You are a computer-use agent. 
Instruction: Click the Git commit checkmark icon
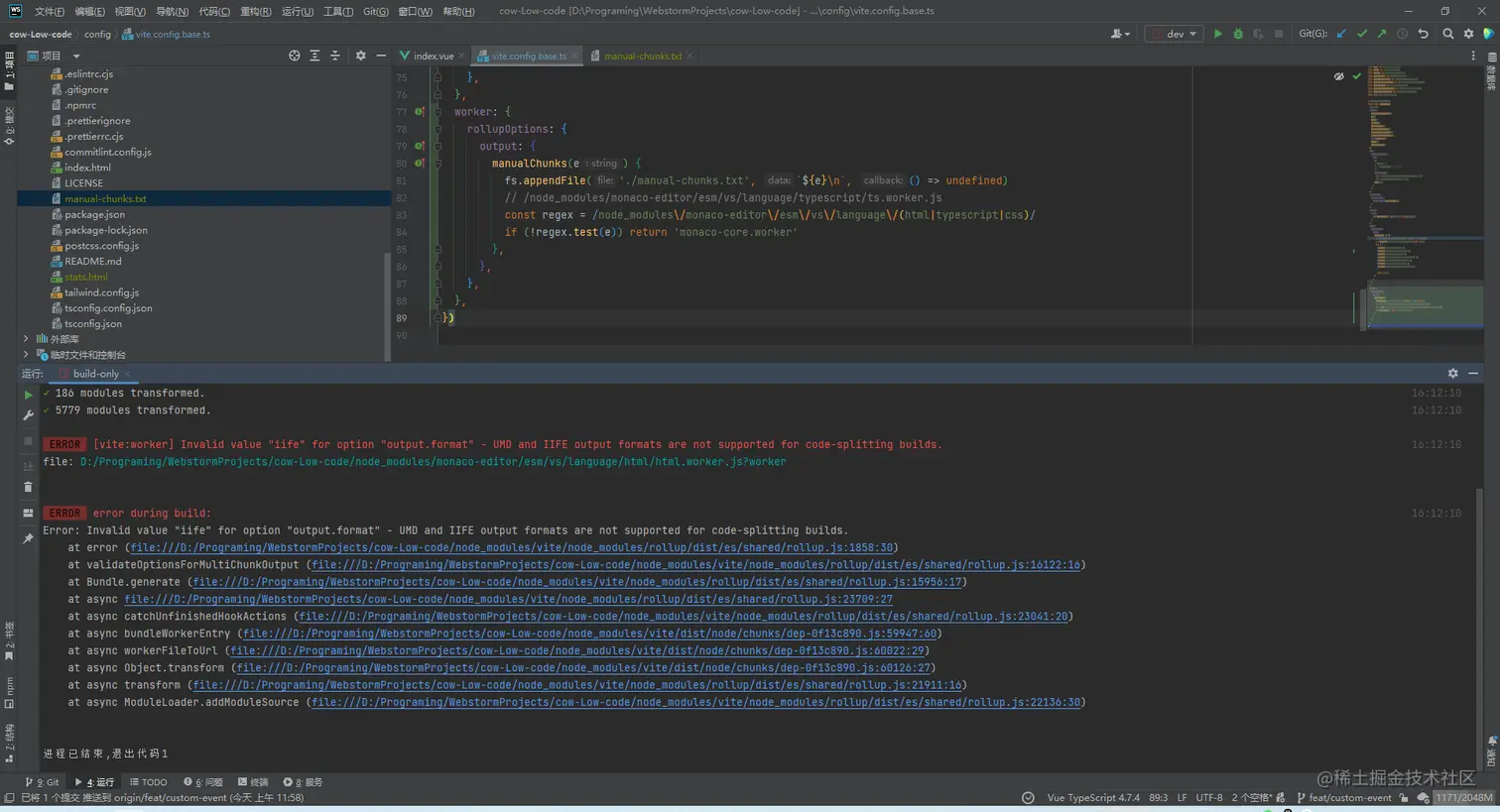pos(1361,34)
